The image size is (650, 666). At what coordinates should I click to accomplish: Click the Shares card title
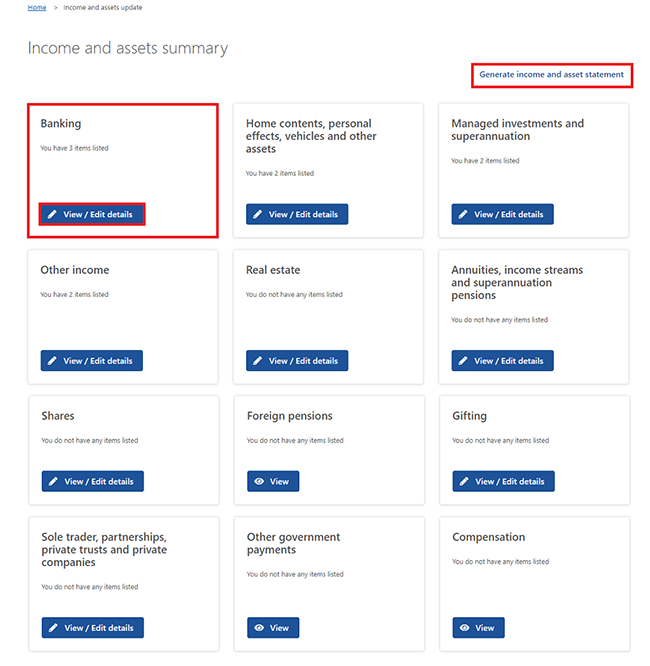(x=58, y=416)
